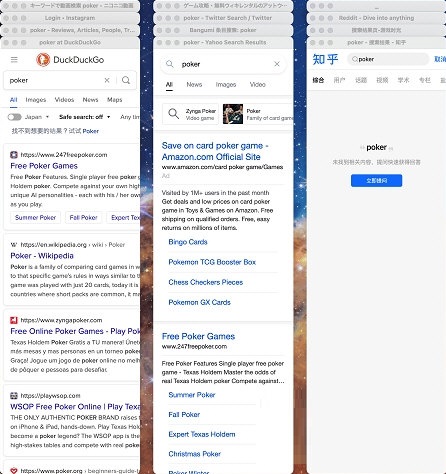Open Expert Texas Holdem Yahoo link
446x474 pixels.
click(202, 434)
